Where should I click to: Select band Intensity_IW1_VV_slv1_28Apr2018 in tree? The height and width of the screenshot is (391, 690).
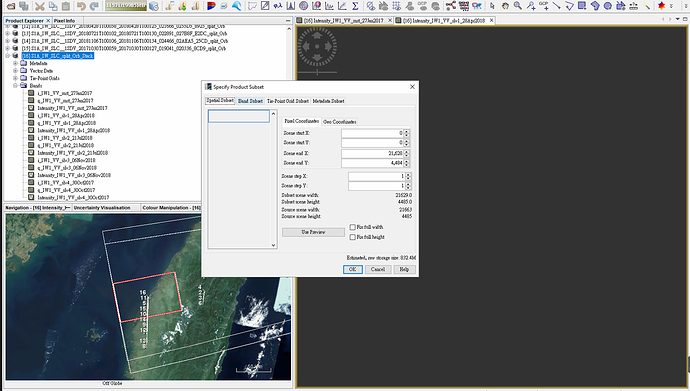(x=73, y=131)
